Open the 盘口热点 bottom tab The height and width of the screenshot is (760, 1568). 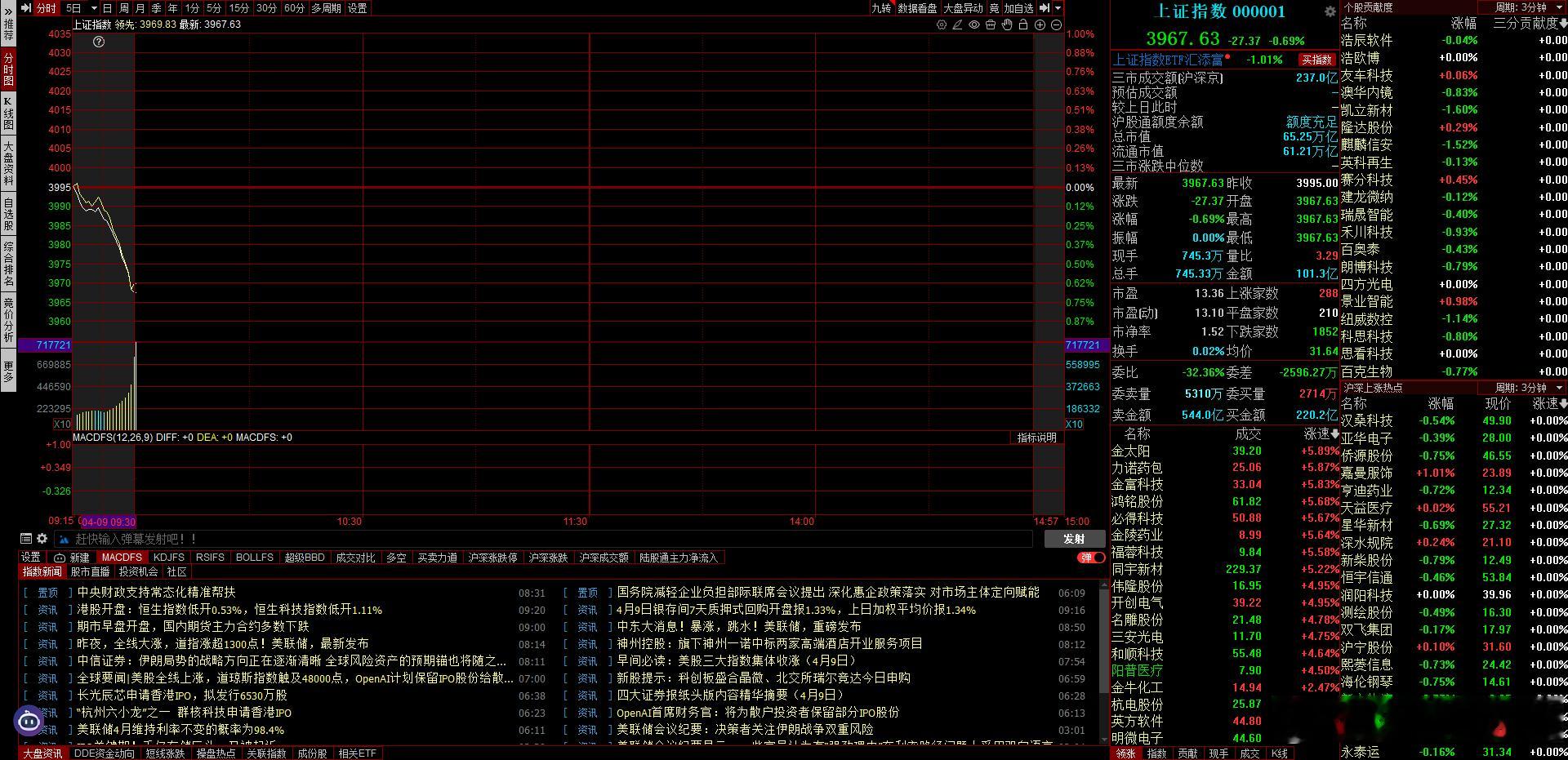click(x=216, y=753)
